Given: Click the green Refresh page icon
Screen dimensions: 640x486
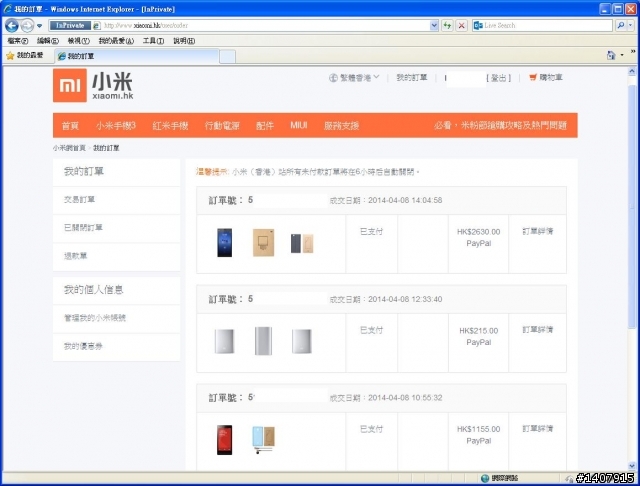Looking at the screenshot, I should point(447,25).
